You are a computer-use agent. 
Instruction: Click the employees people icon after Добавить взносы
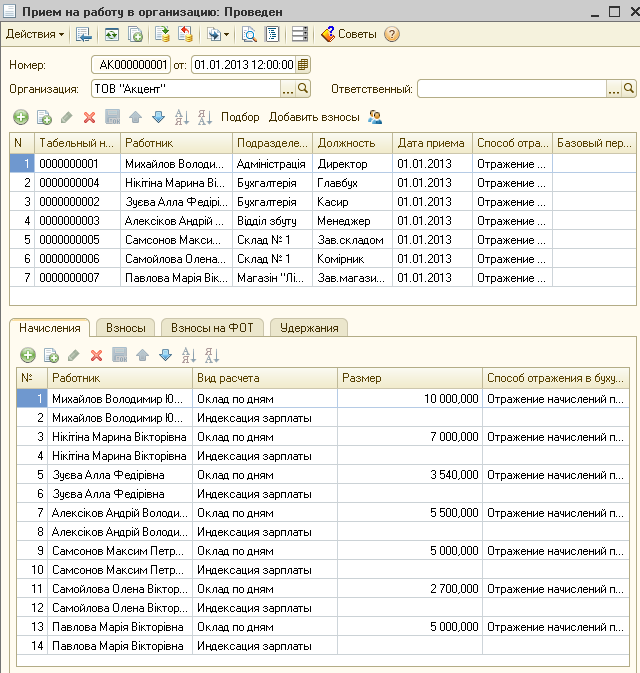point(375,117)
